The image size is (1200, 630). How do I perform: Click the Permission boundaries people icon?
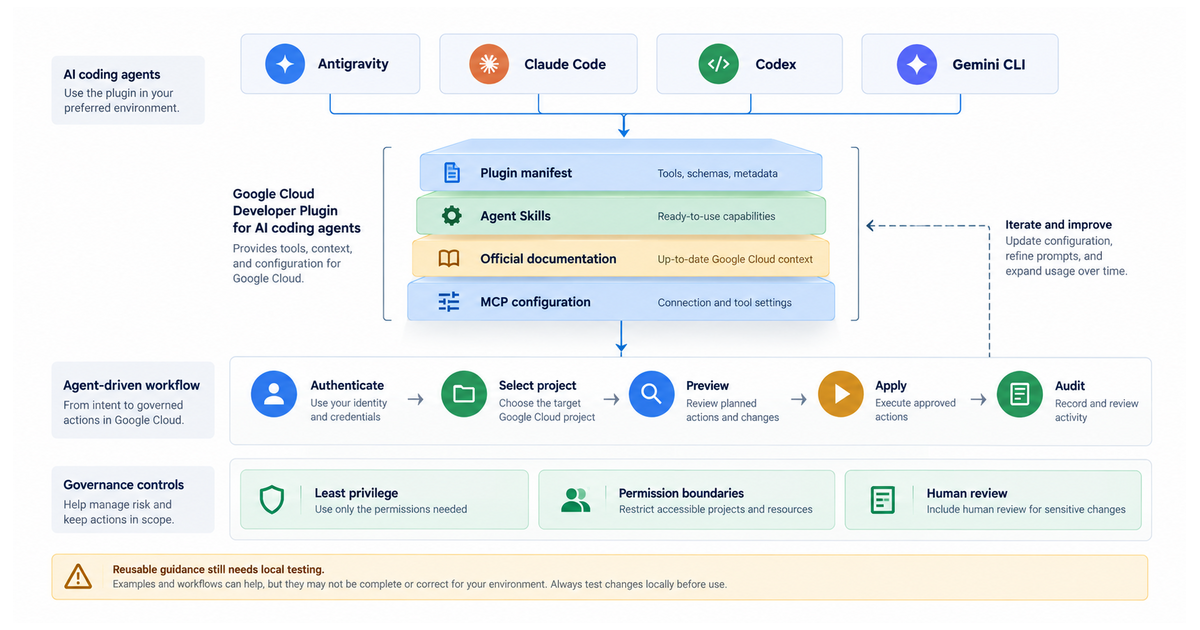(575, 500)
